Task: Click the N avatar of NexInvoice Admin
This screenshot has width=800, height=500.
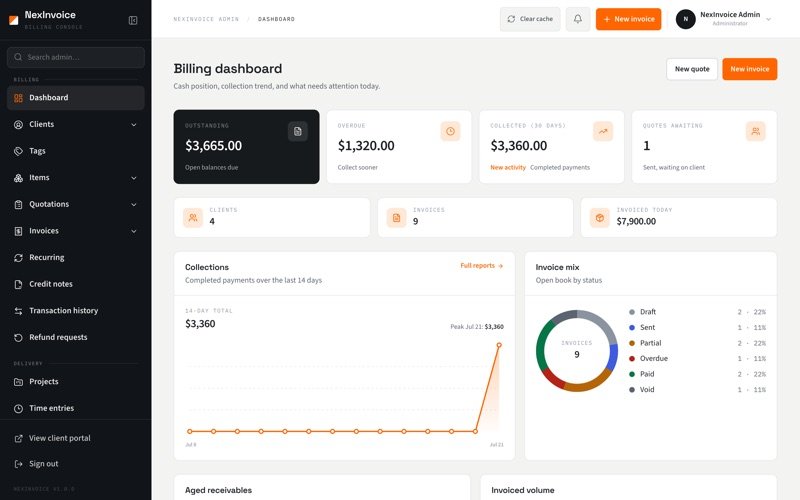Action: (x=686, y=19)
